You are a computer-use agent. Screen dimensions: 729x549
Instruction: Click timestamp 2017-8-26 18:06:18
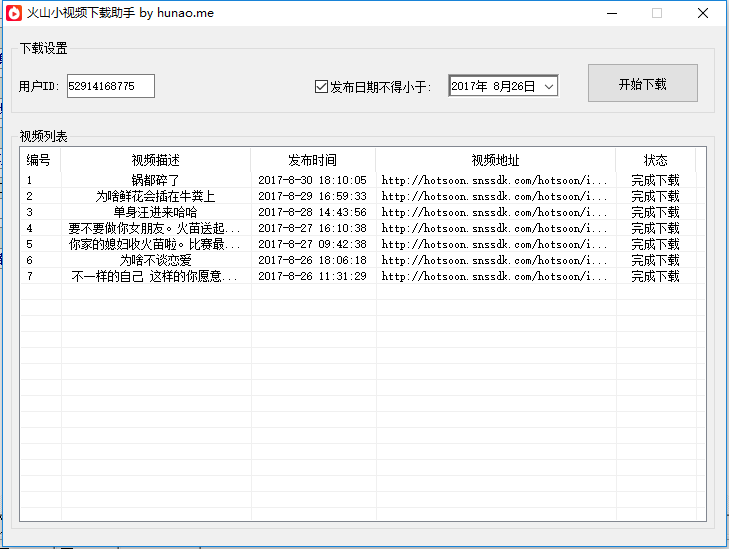coord(312,260)
